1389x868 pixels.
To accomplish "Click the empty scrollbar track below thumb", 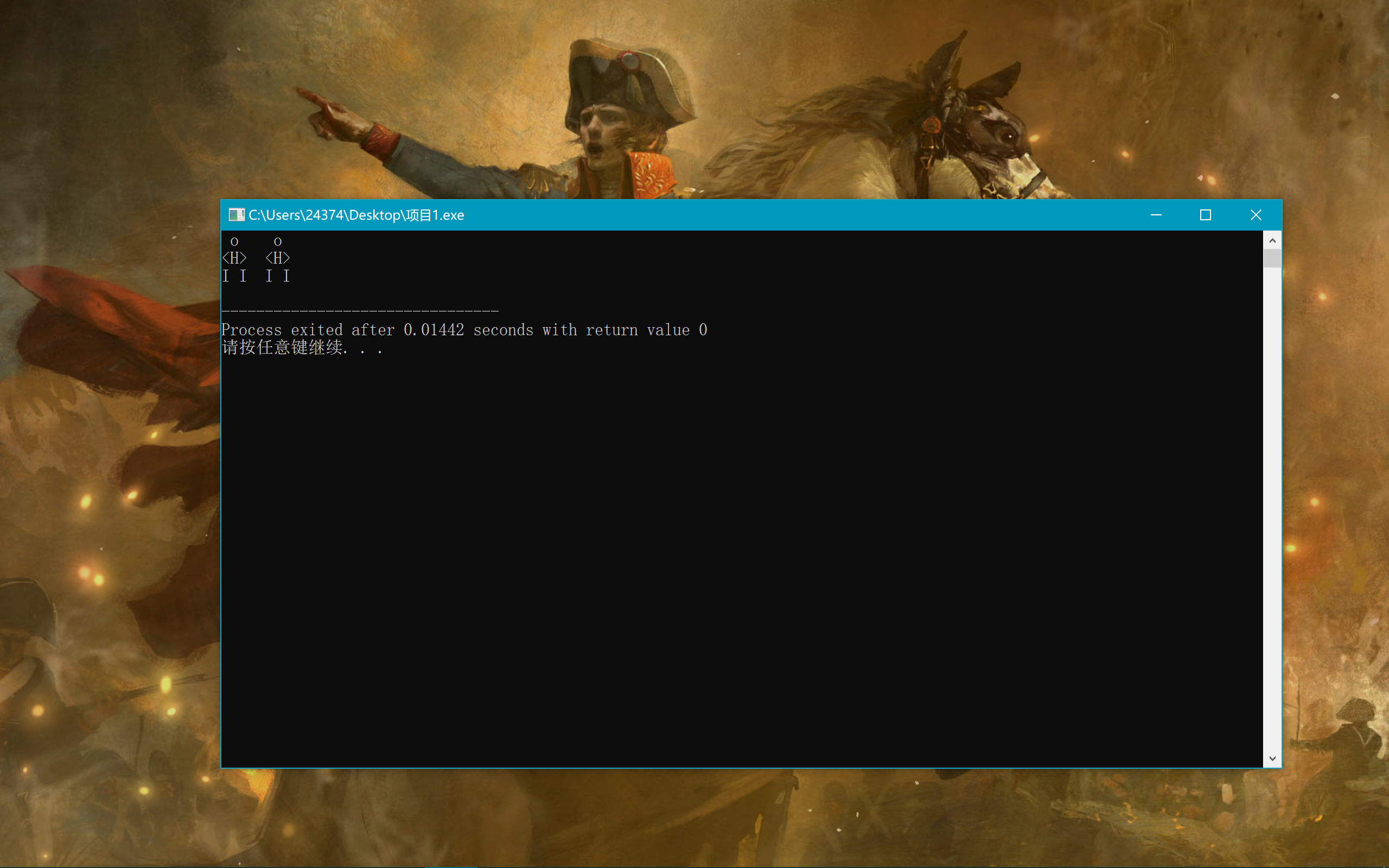I will 1272,505.
